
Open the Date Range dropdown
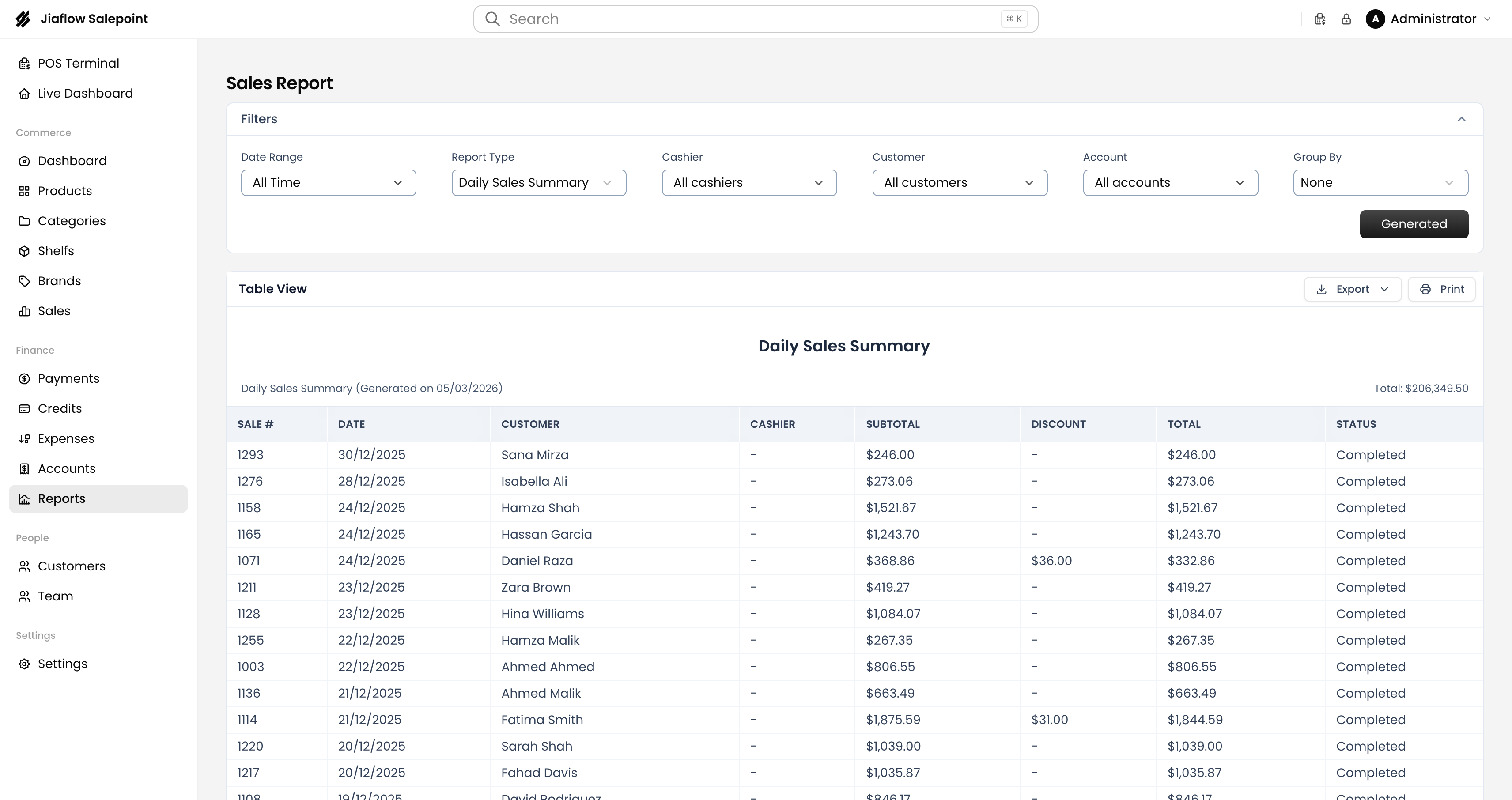pos(328,182)
